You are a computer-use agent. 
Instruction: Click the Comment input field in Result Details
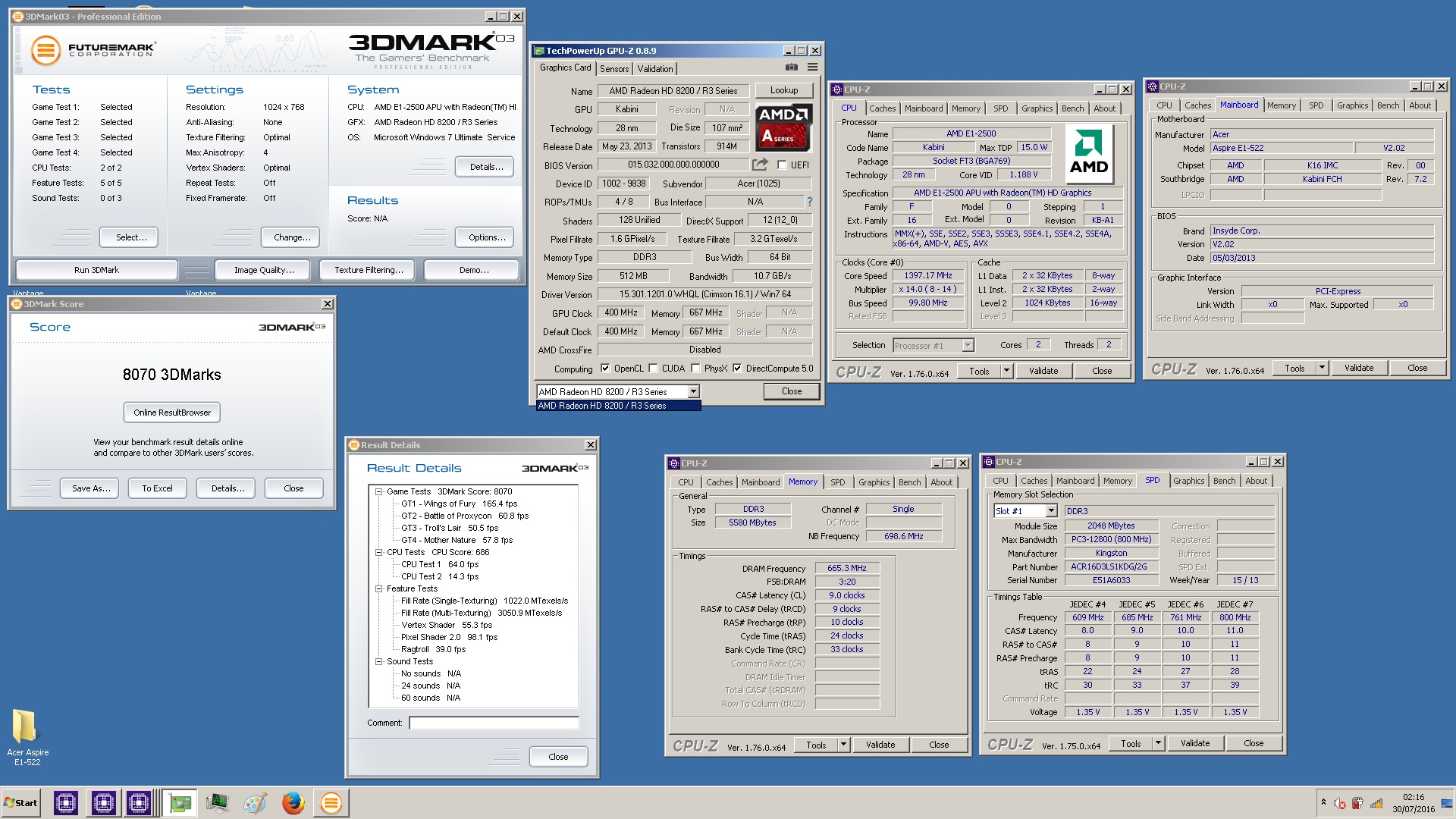(x=494, y=723)
